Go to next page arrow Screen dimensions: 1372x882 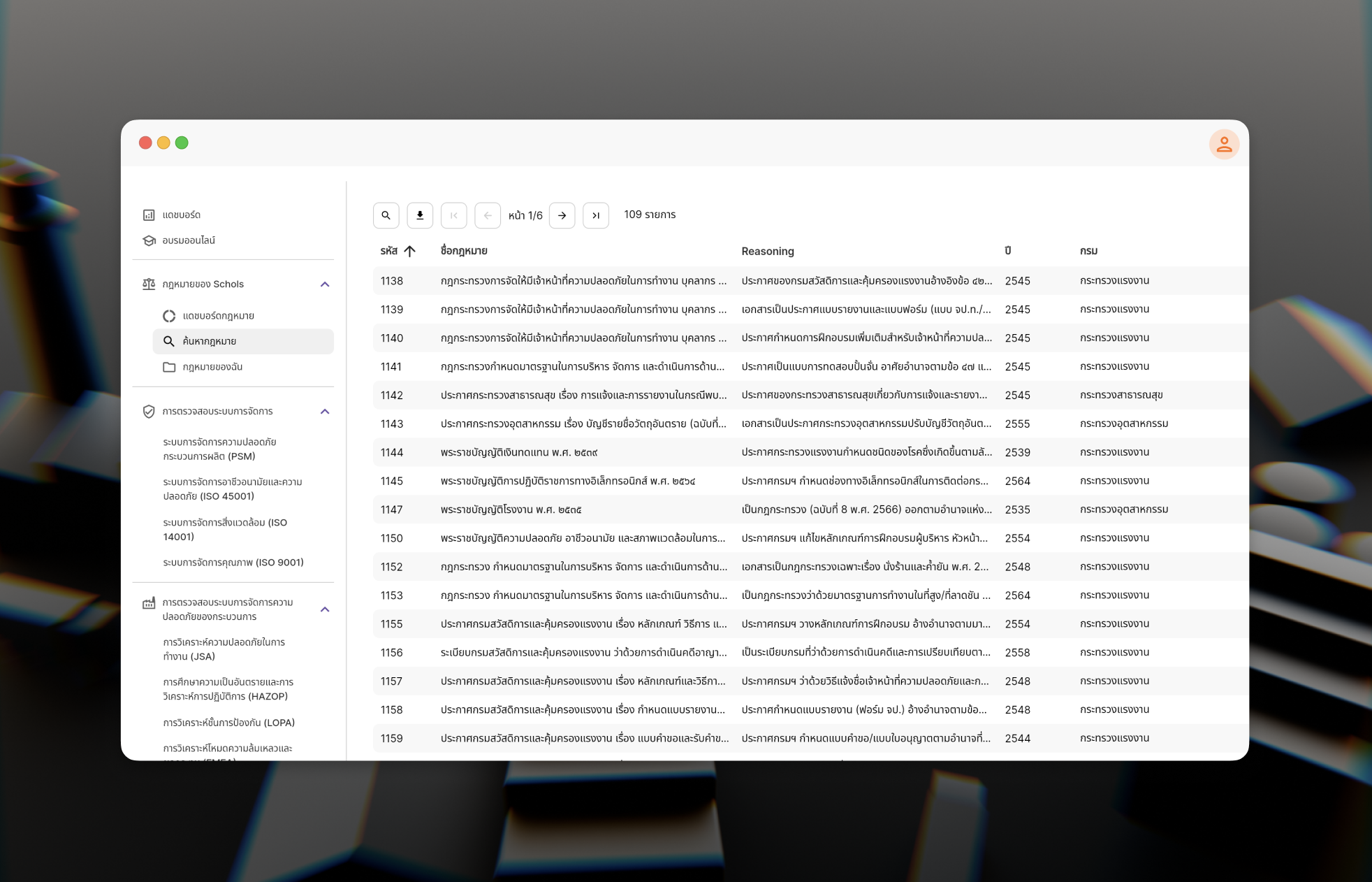pyautogui.click(x=562, y=215)
